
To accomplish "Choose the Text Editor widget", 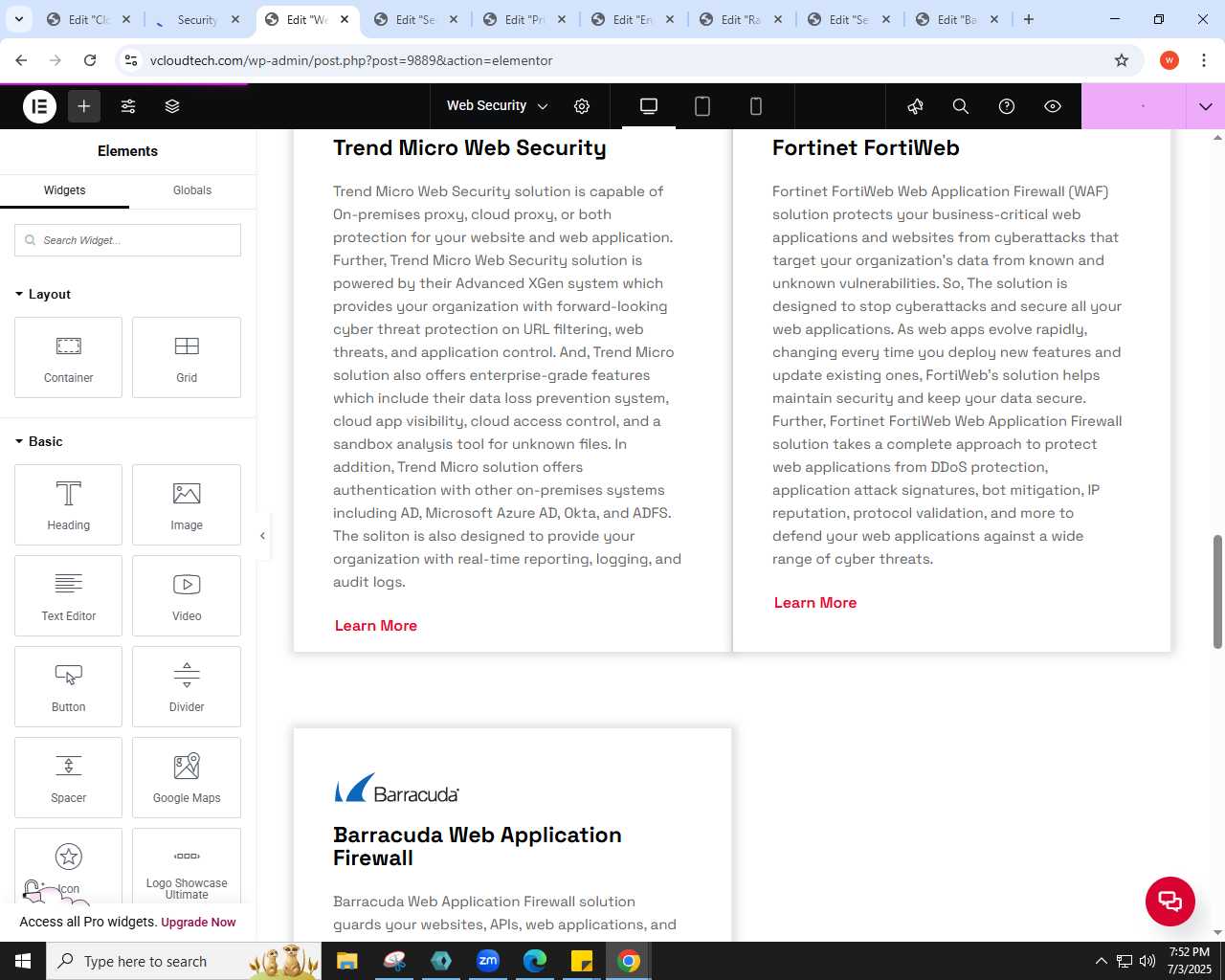I will pyautogui.click(x=68, y=595).
